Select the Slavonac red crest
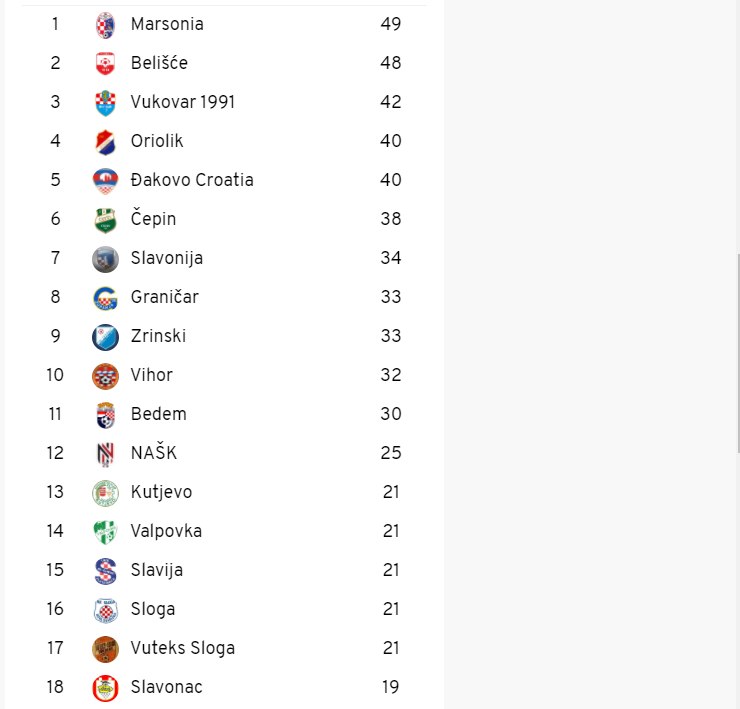This screenshot has height=709, width=740. [x=105, y=688]
